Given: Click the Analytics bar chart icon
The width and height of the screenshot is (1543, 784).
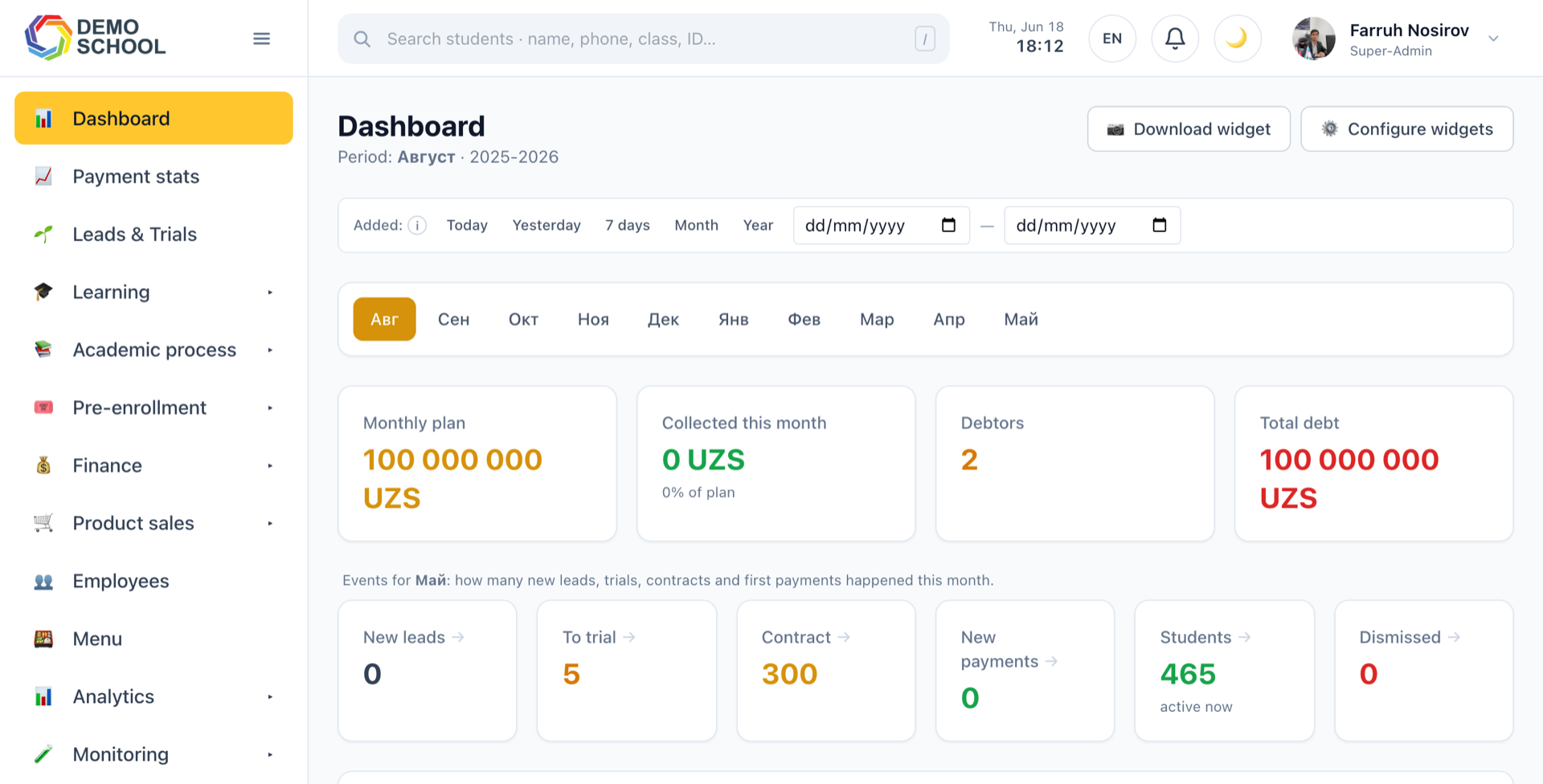Looking at the screenshot, I should pyautogui.click(x=43, y=696).
